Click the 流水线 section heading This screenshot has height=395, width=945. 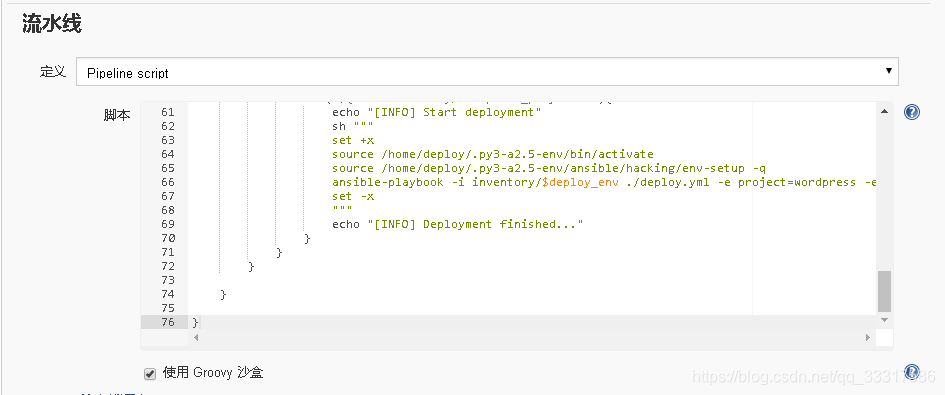(51, 24)
